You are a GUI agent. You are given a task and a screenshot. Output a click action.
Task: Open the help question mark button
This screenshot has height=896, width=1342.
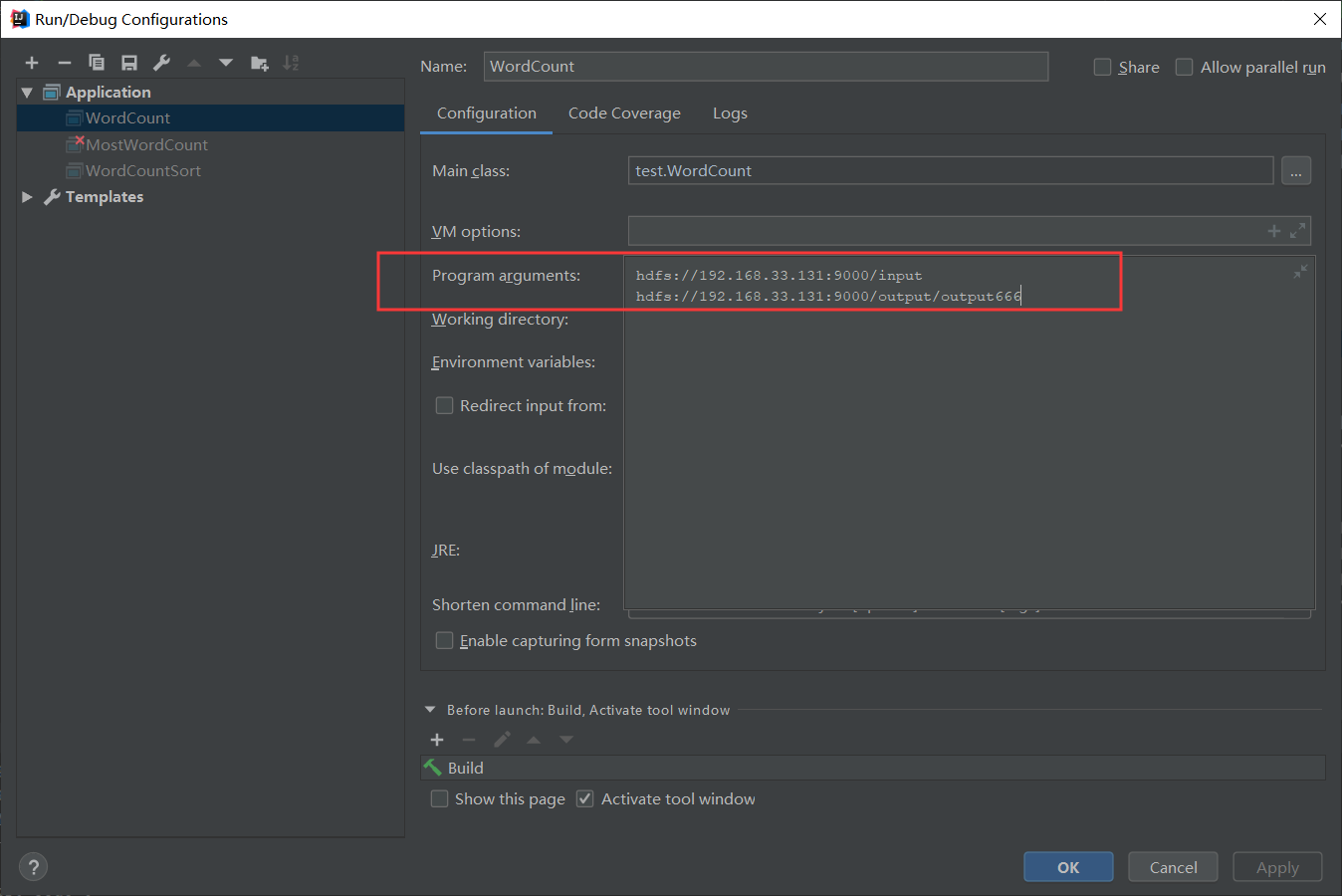coord(33,867)
